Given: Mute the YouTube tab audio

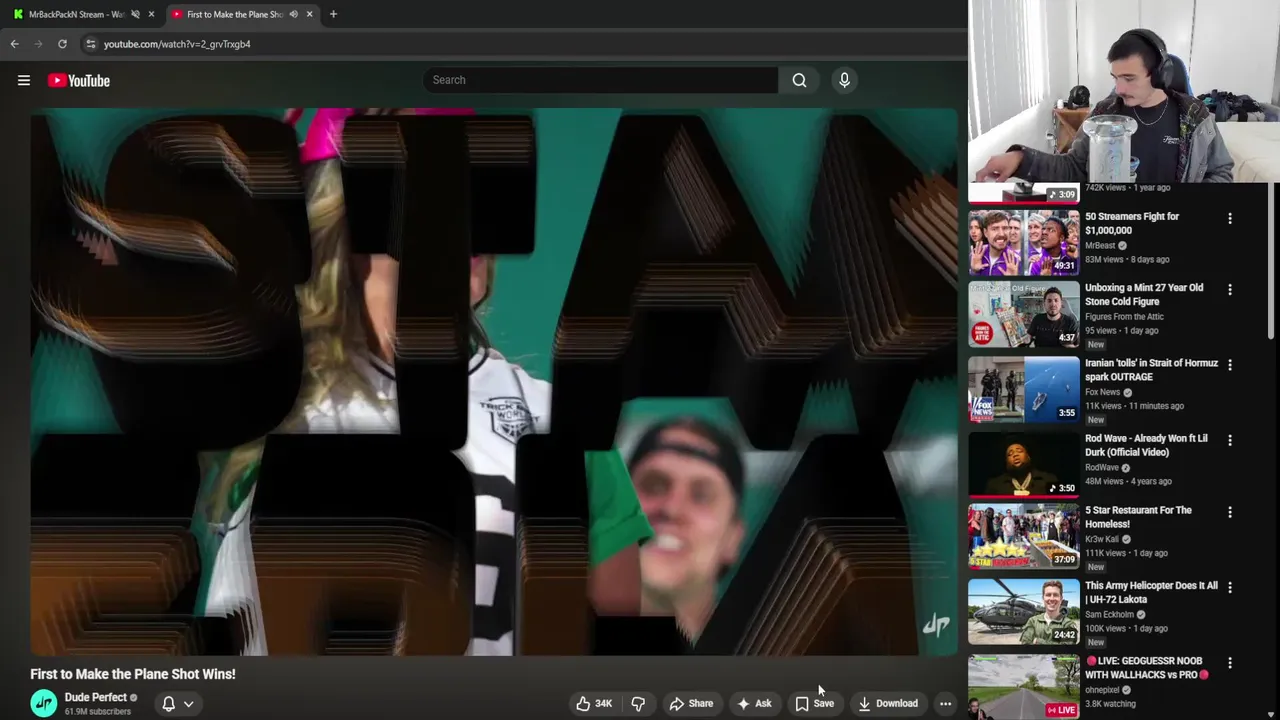Looking at the screenshot, I should (293, 14).
